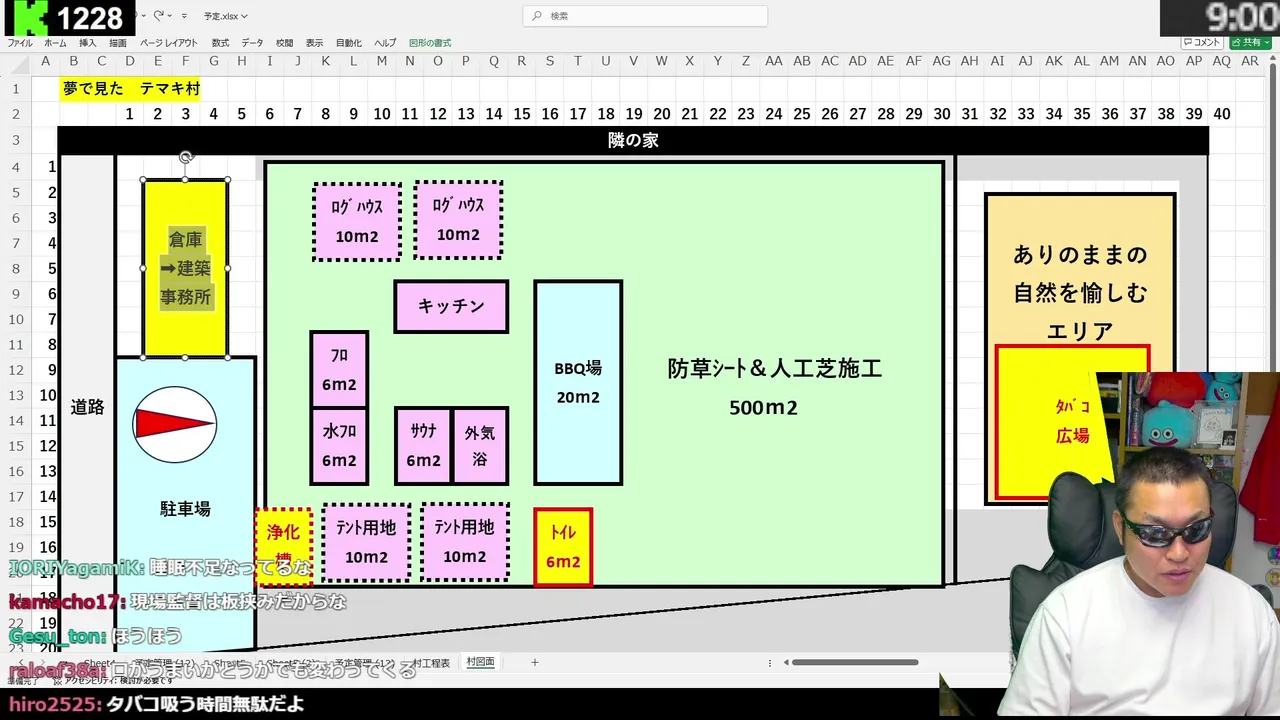Switch to the 村図面 sheet tab
The width and height of the screenshot is (1280, 720).
(480, 662)
